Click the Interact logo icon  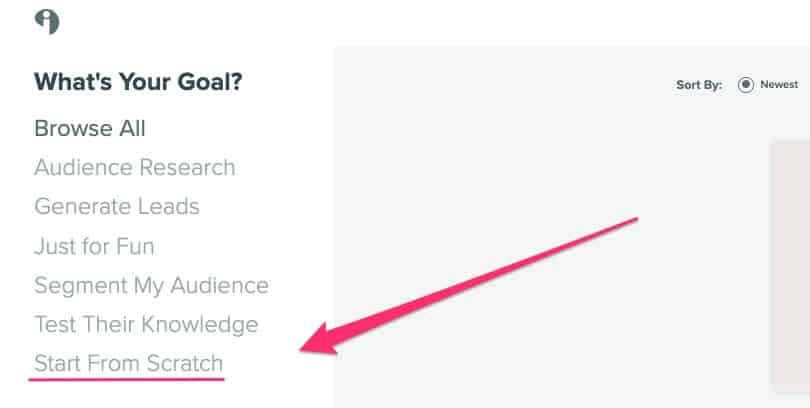point(47,22)
